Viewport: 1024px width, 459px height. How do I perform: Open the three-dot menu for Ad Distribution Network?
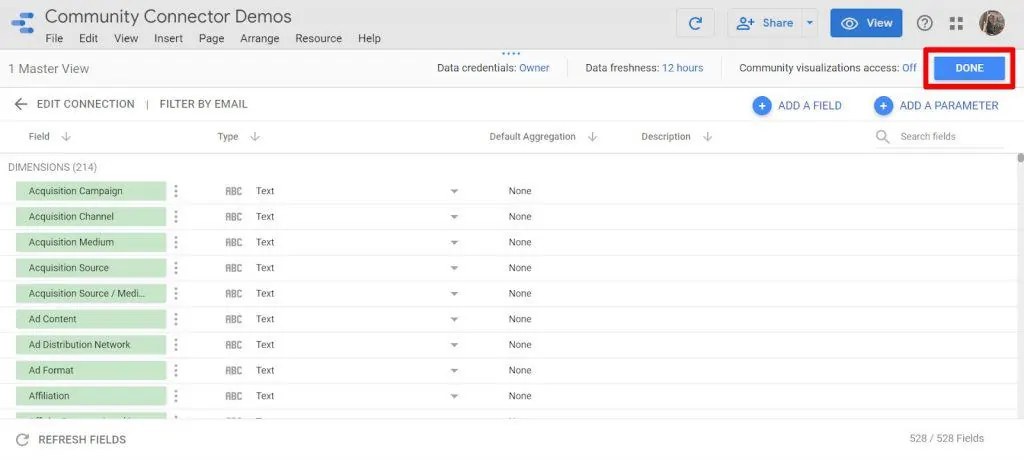(x=176, y=345)
